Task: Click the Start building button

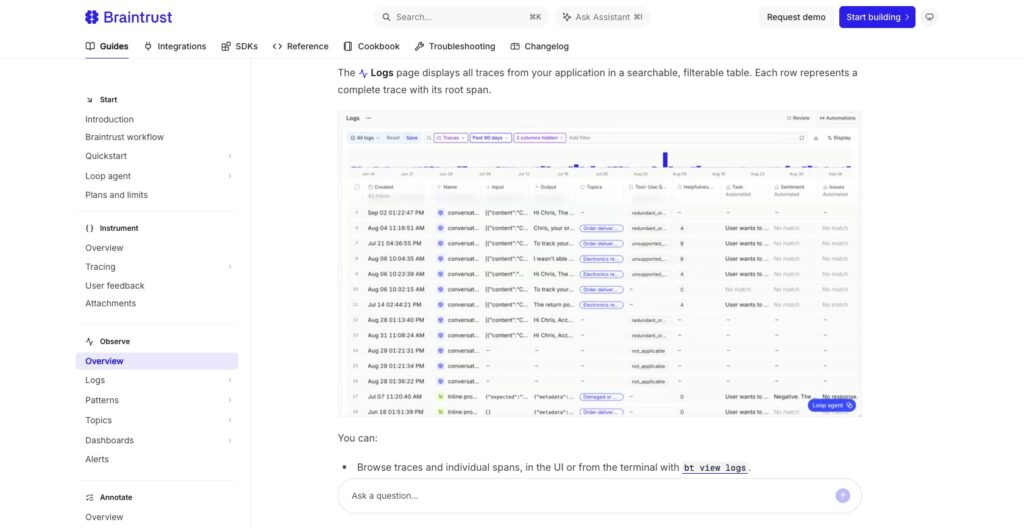Action: pyautogui.click(x=877, y=17)
